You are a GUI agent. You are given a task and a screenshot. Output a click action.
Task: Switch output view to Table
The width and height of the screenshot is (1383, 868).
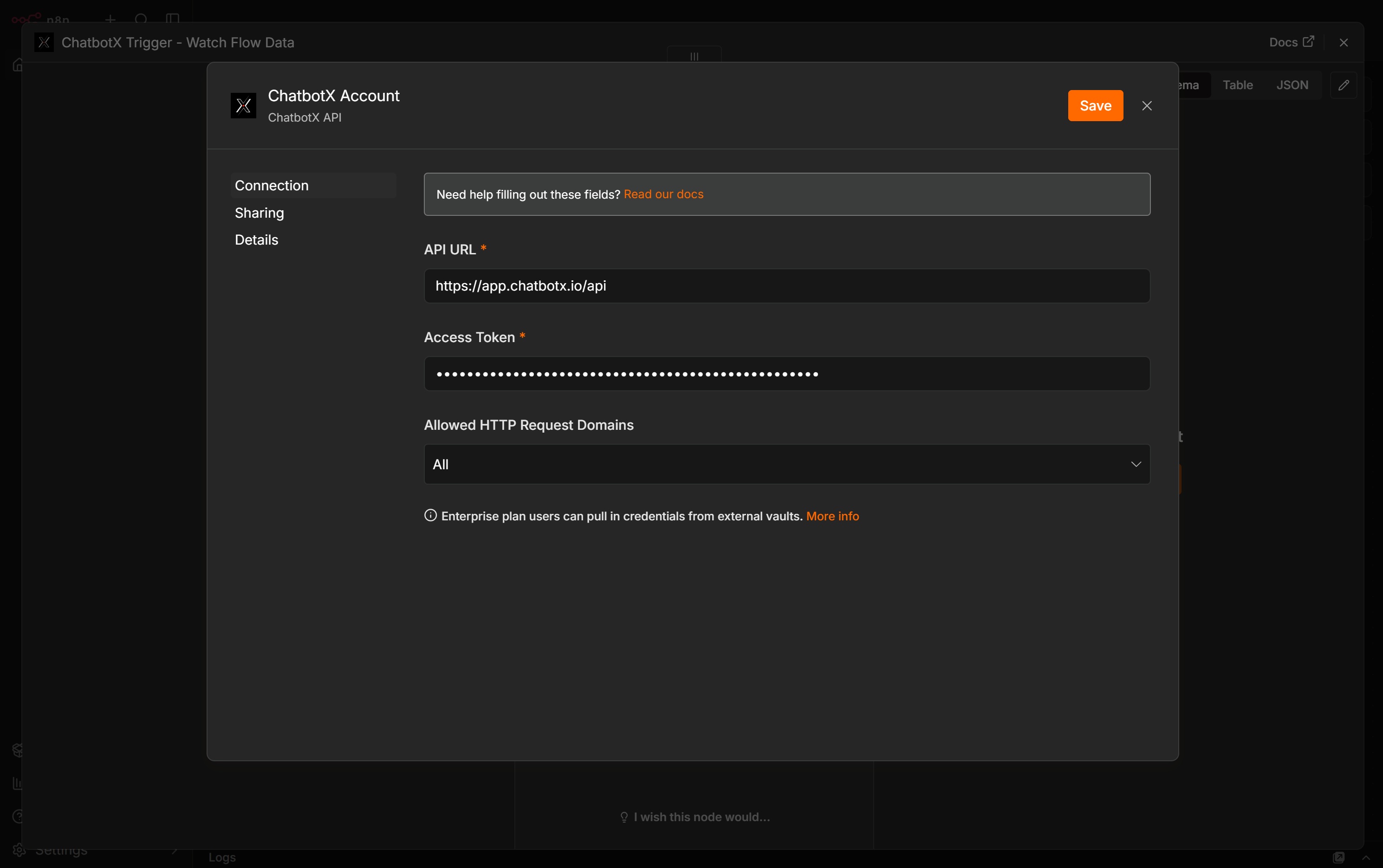click(1237, 85)
